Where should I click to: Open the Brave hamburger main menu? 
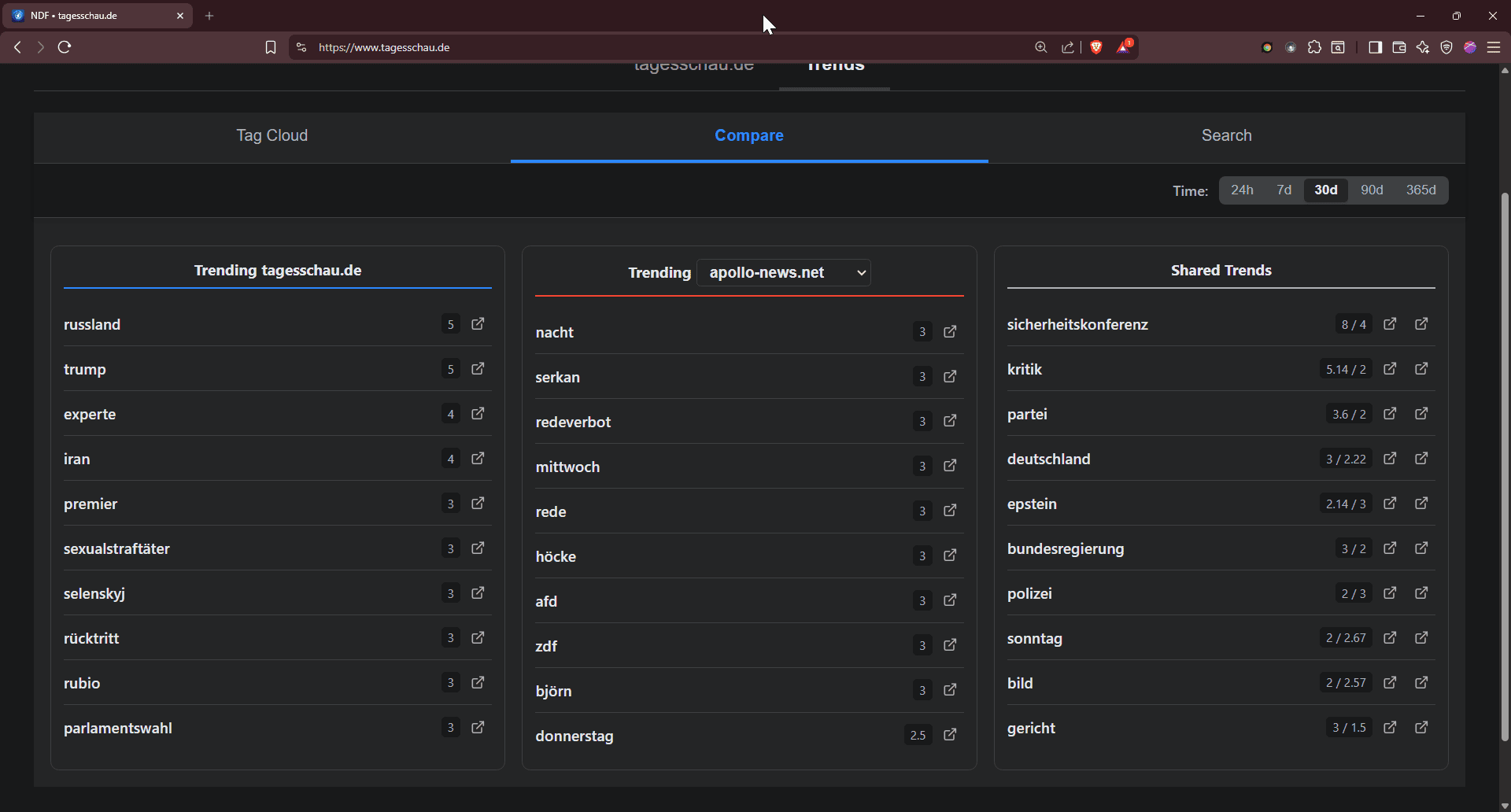(1494, 47)
